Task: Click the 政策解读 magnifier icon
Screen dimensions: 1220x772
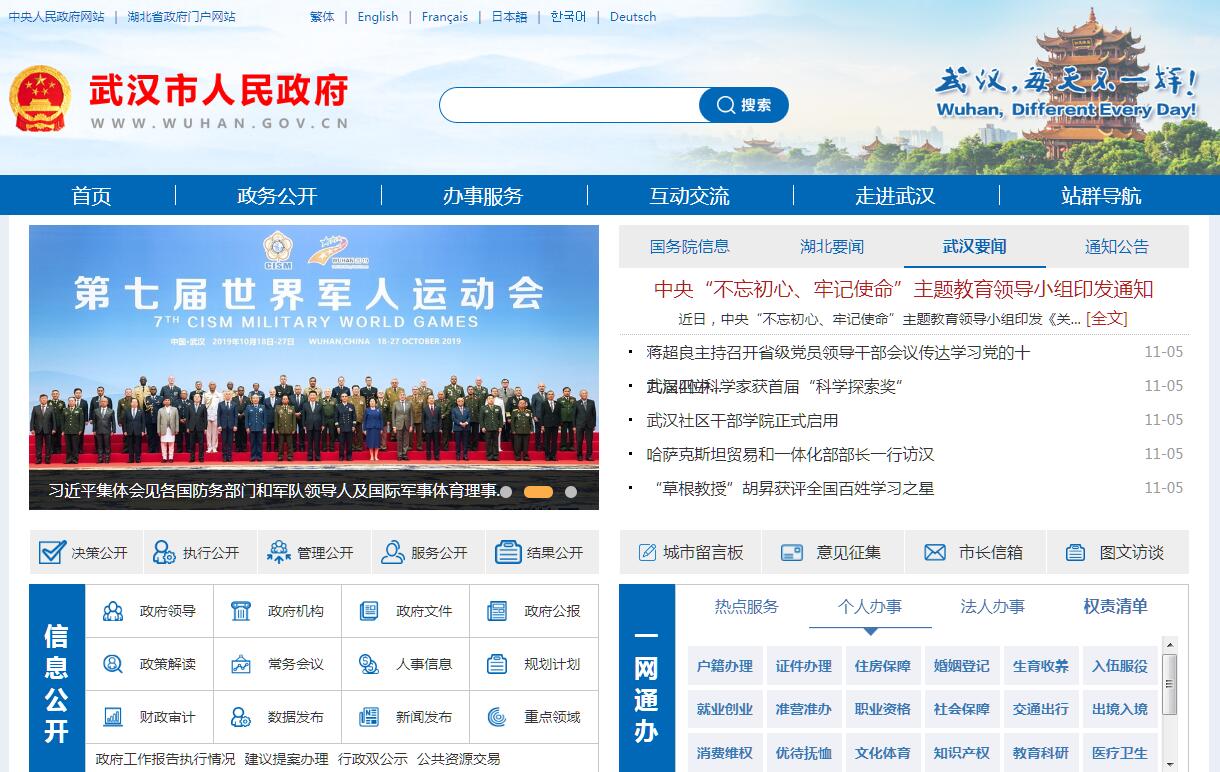Action: 113,664
